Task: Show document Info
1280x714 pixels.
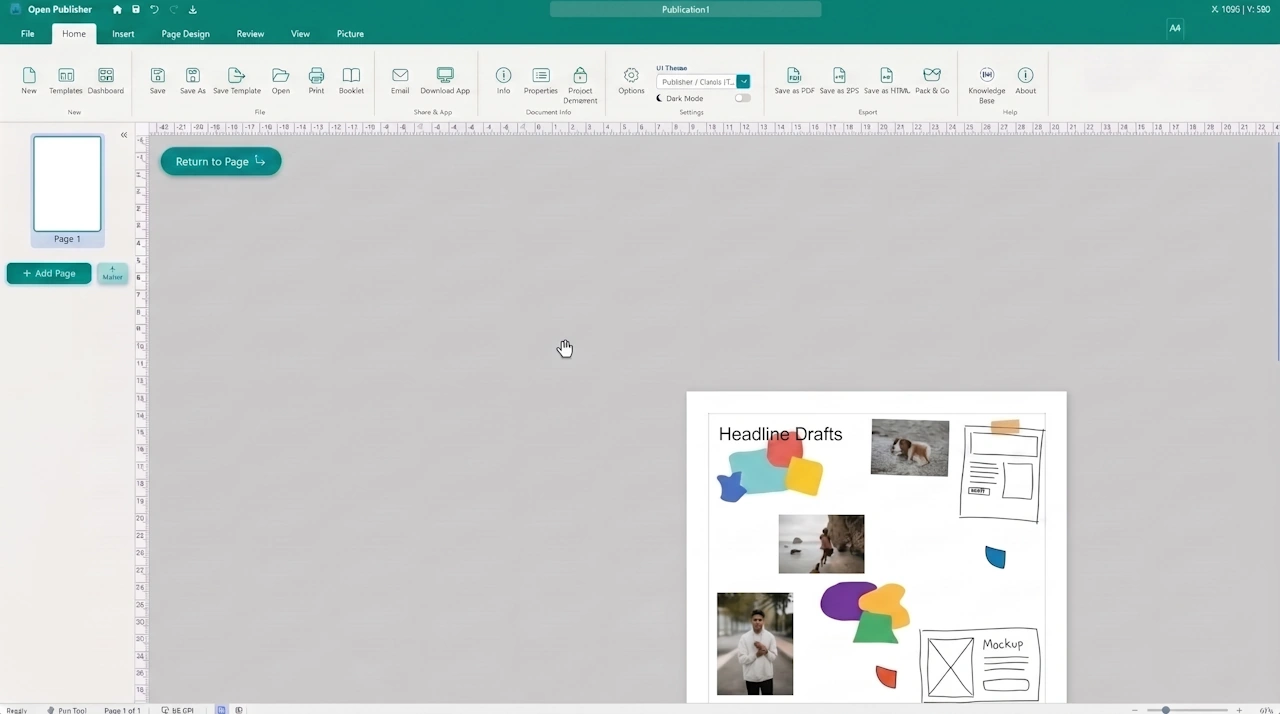Action: 504,81
